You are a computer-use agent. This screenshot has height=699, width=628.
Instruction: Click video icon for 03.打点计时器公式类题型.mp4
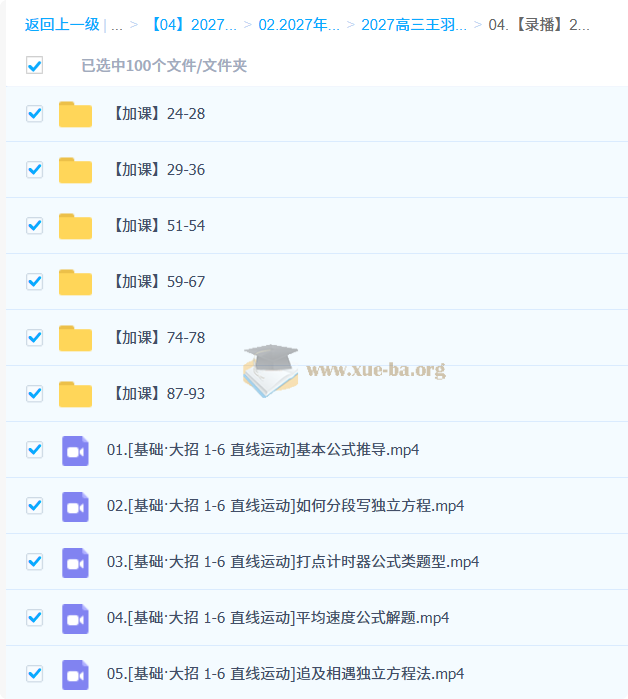pos(75,563)
